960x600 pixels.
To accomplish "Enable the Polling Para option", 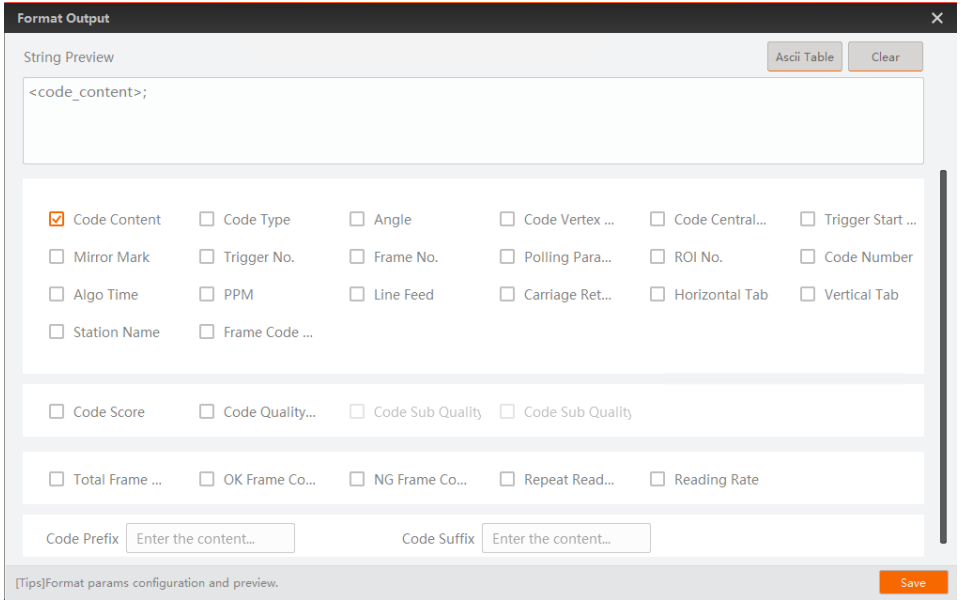I will pyautogui.click(x=507, y=257).
